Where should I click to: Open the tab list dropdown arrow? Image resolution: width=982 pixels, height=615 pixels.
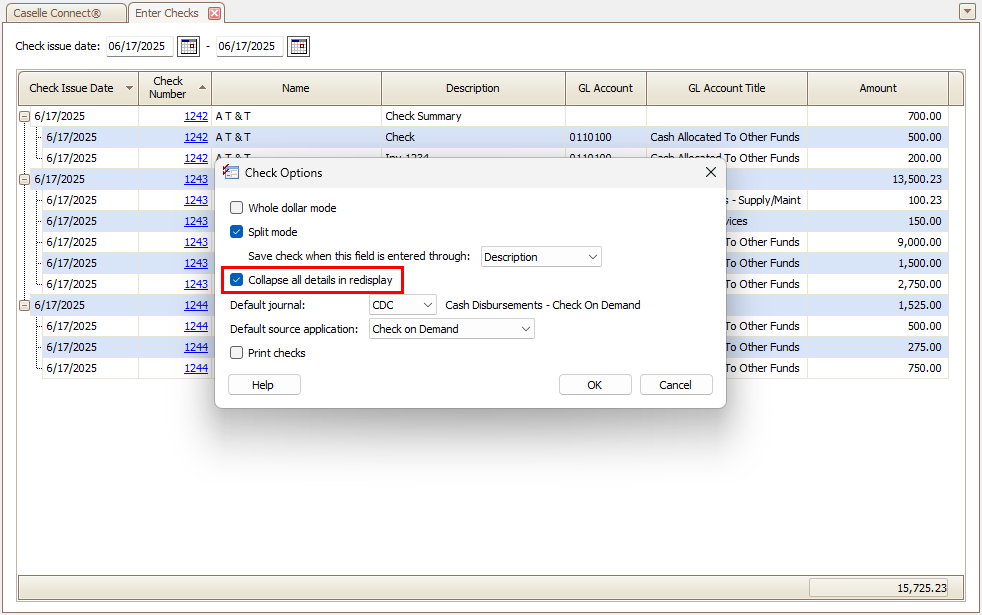(967, 12)
